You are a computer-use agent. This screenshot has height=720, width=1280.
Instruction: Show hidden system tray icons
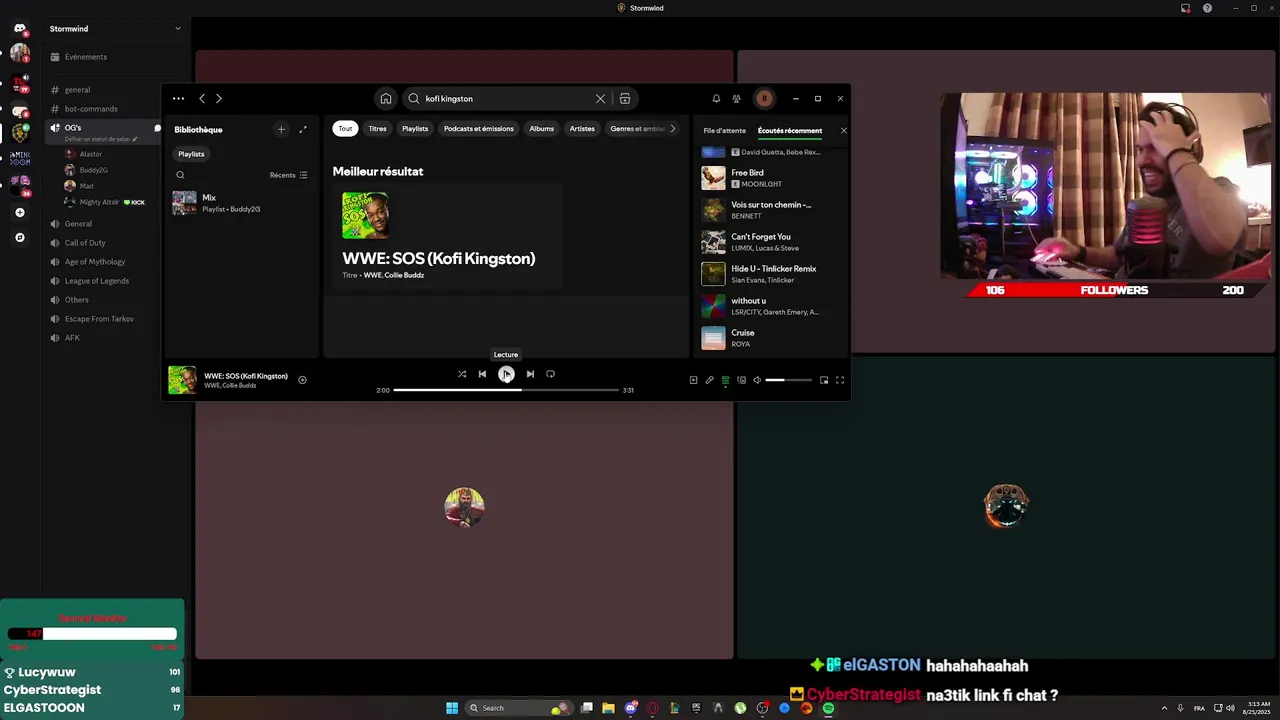(1164, 708)
